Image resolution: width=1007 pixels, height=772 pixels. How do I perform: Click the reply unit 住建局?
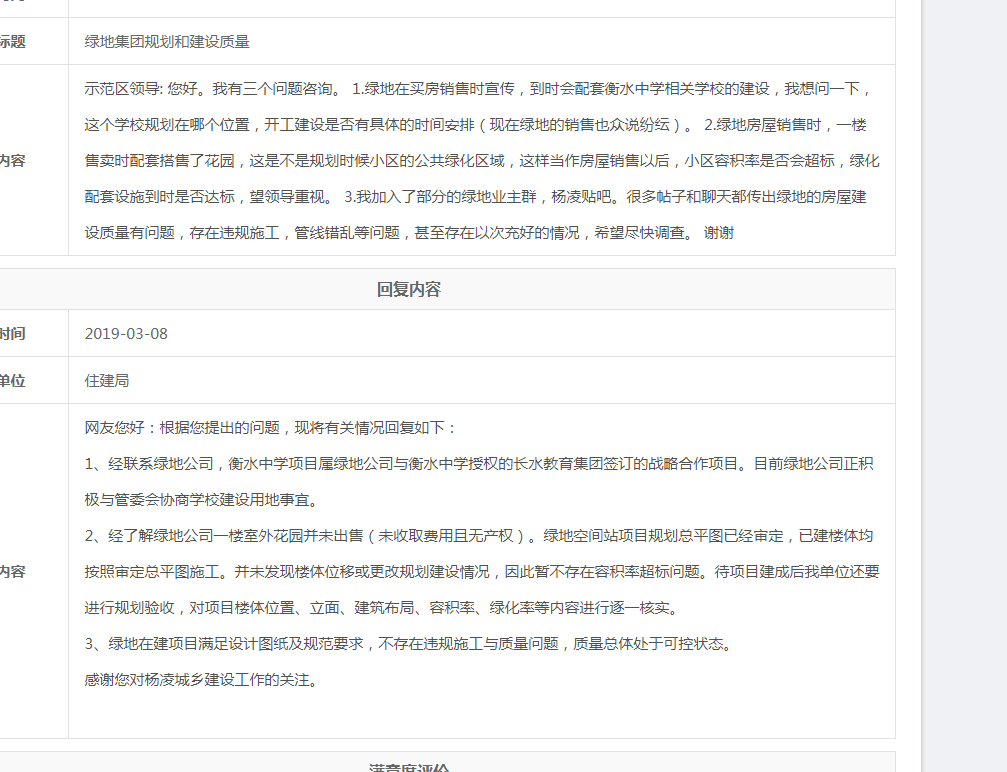tap(107, 381)
